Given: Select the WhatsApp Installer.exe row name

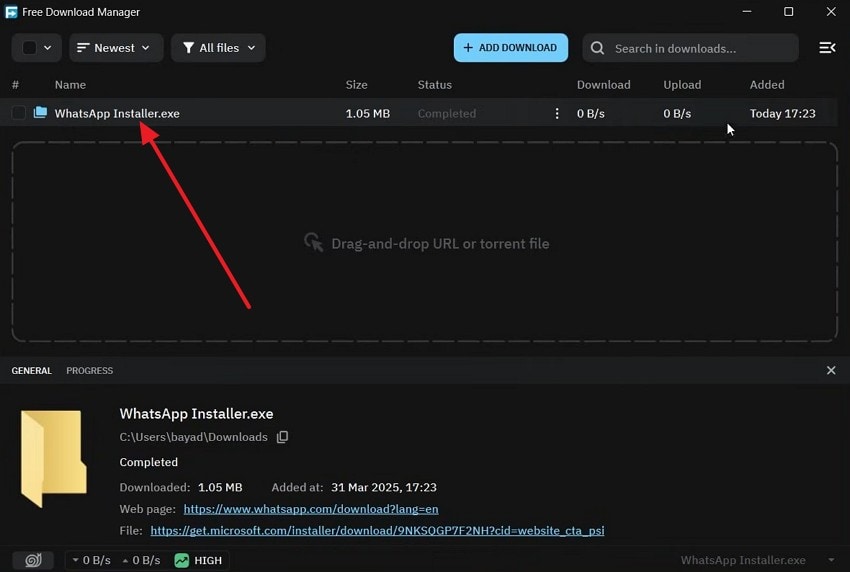Looking at the screenshot, I should pos(117,113).
